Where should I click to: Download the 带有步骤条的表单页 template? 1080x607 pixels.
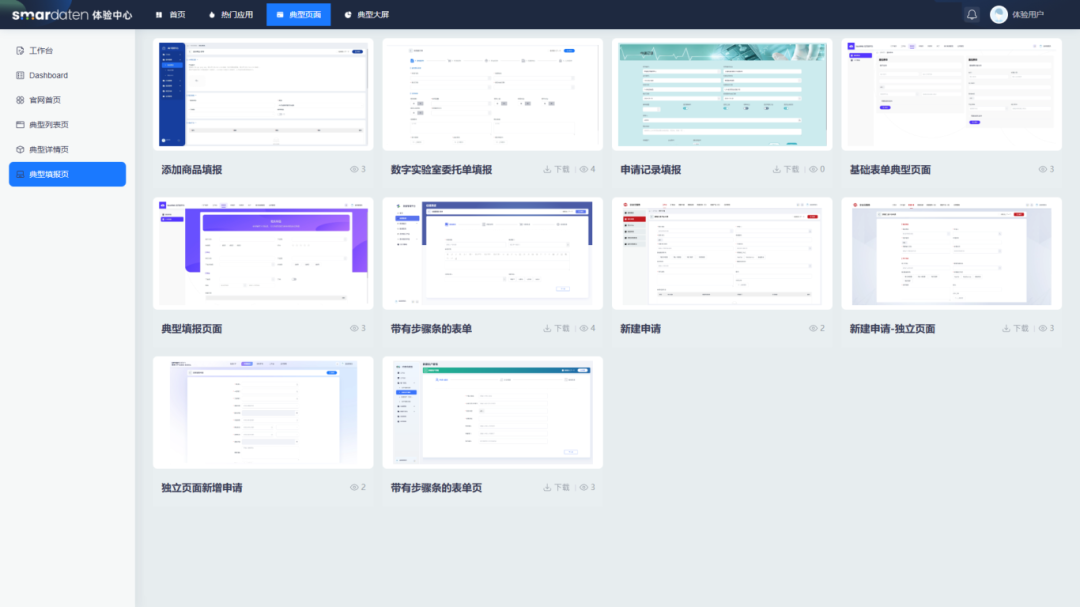(x=557, y=488)
